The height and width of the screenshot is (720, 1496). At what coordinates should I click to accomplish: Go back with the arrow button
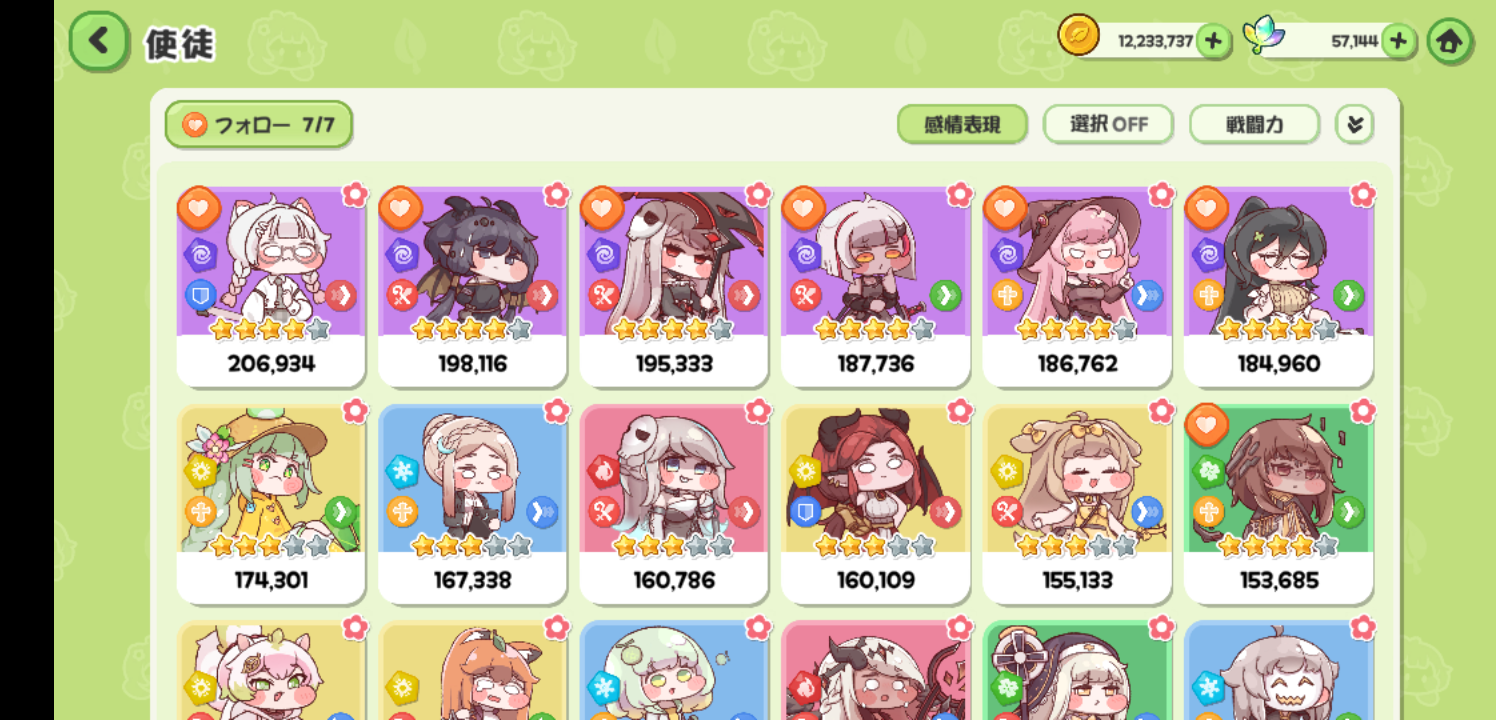click(x=99, y=42)
